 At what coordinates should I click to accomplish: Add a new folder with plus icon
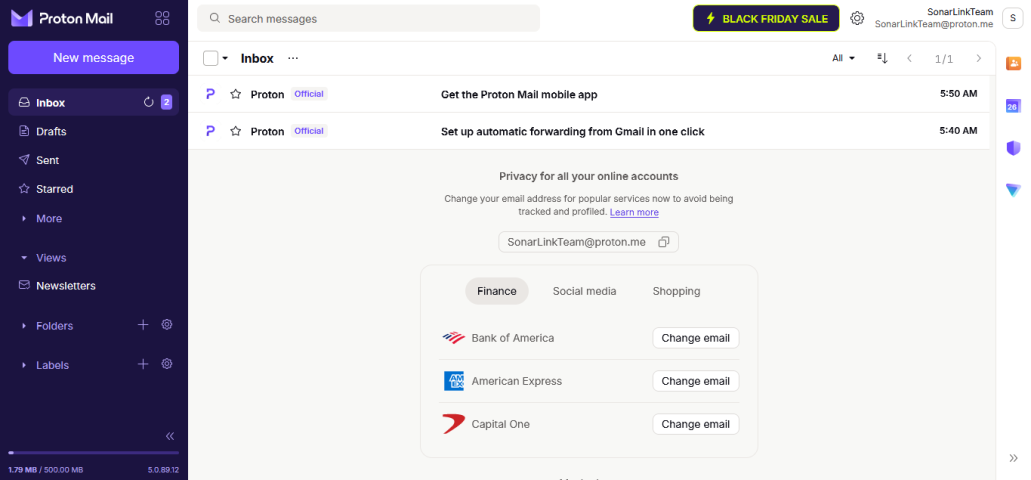pyautogui.click(x=143, y=325)
